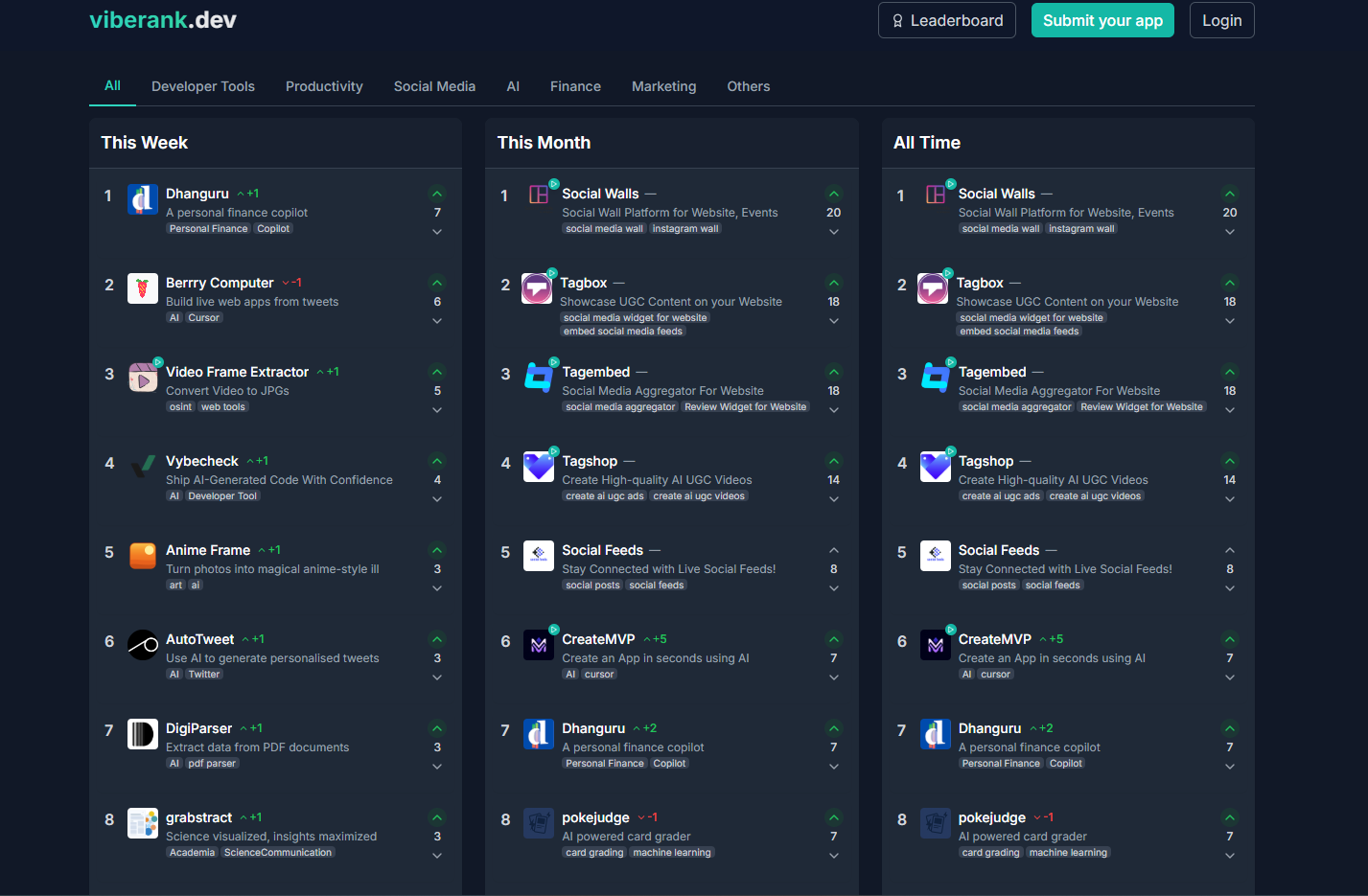Click Berrry Computer strawberry icon
1368x896 pixels.
[143, 288]
